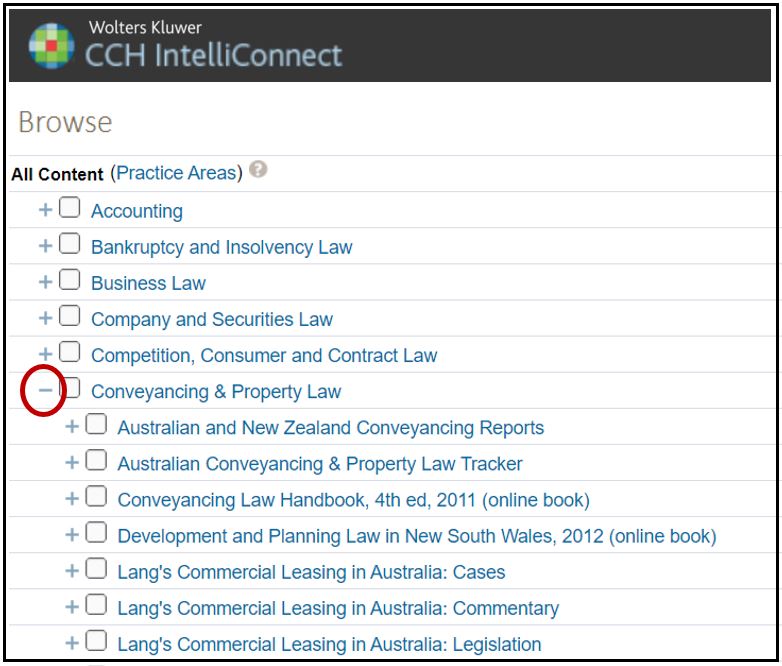The height and width of the screenshot is (666, 782).
Task: Expand Company and Securities Law tree node
Action: [45, 318]
